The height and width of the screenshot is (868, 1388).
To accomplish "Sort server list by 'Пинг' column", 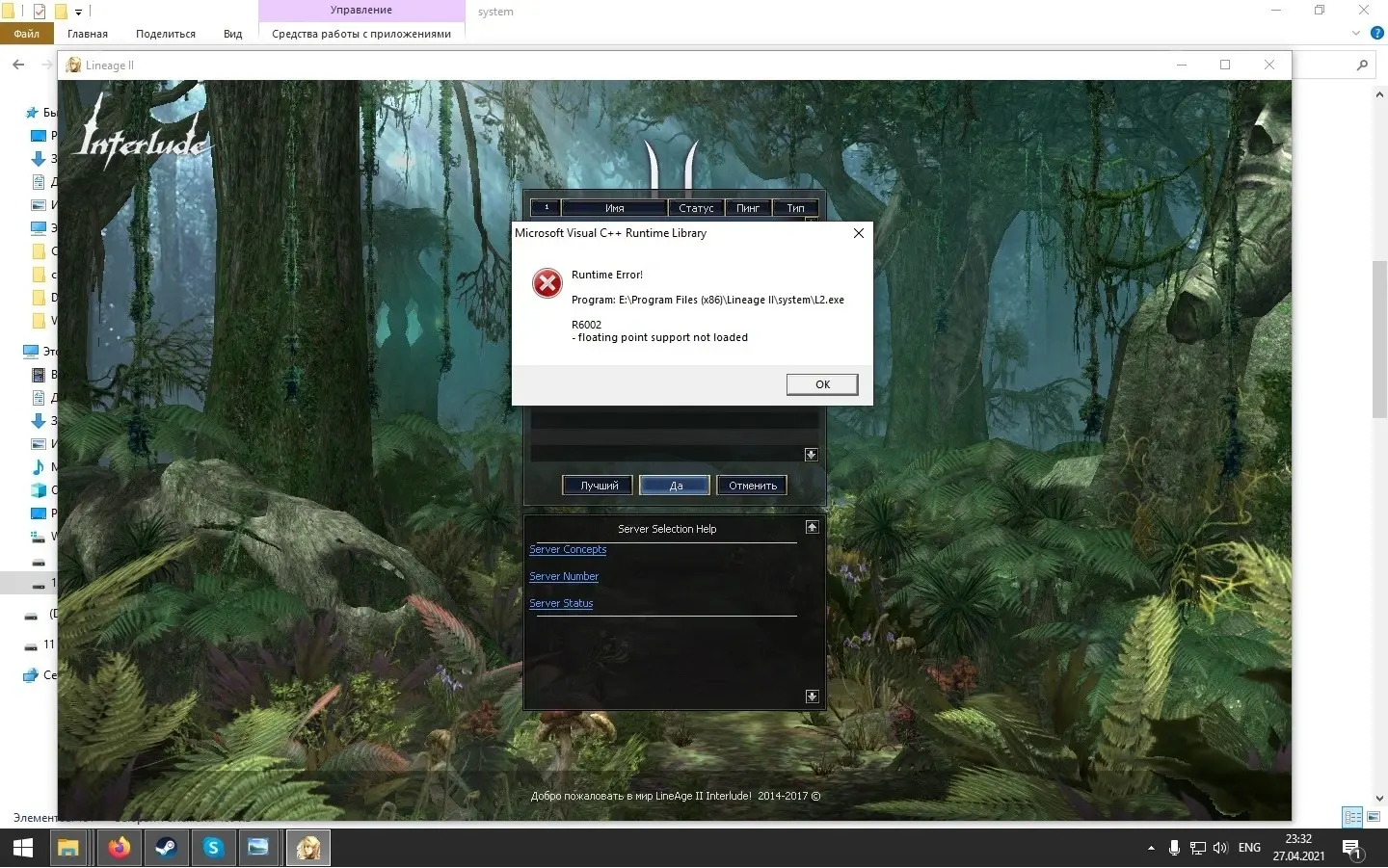I will point(748,208).
